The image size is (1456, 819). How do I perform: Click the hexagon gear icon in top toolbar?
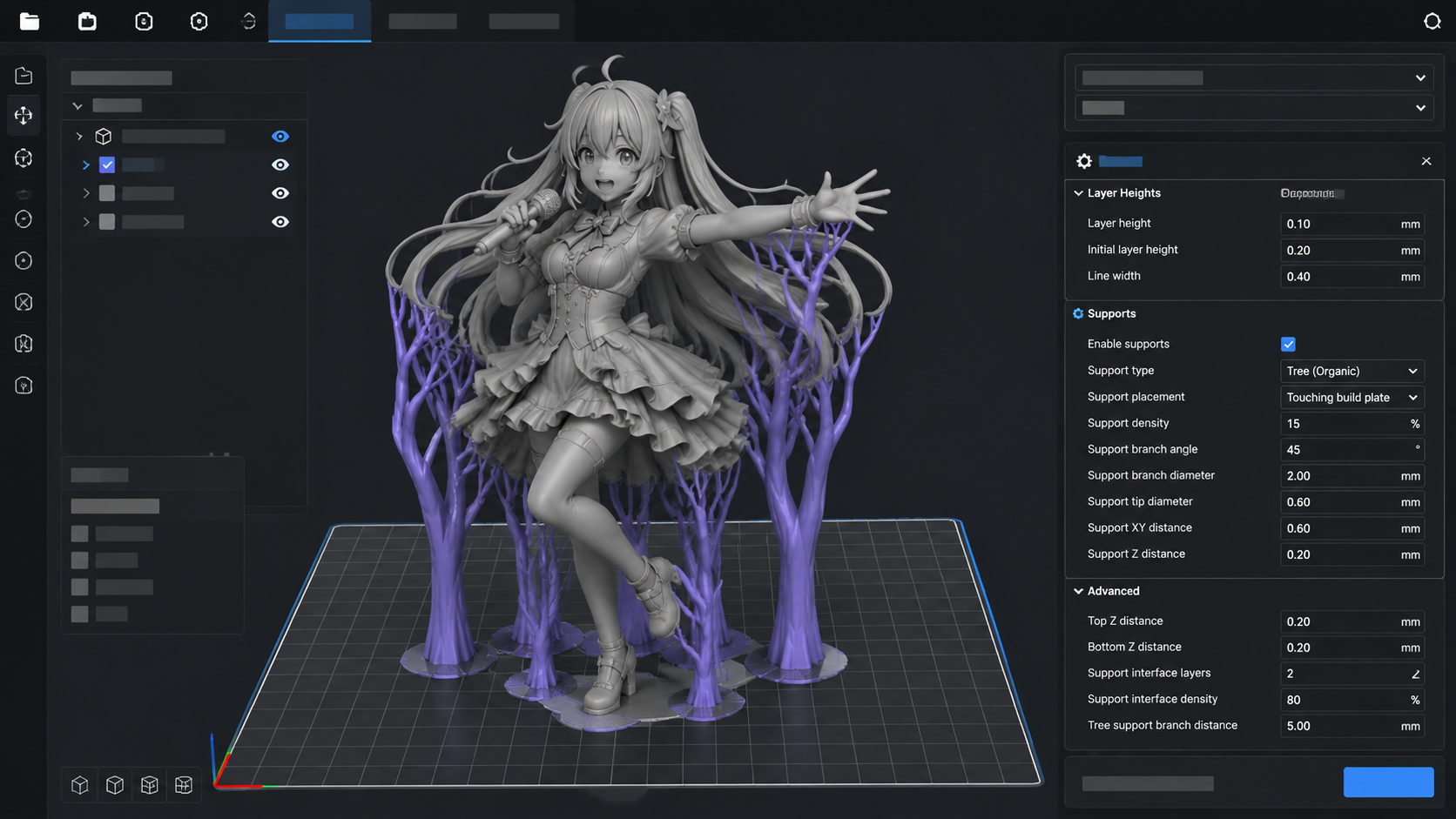pos(199,21)
